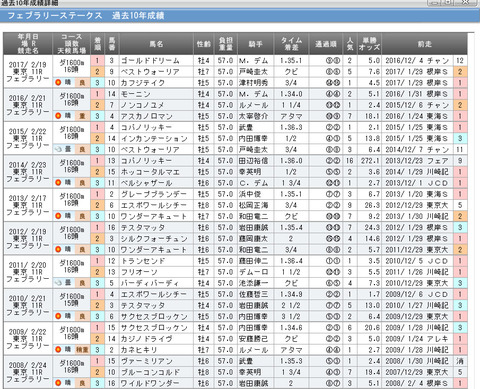The height and width of the screenshot is (389, 480).
Task: Select the horse name カネヒキリ
Action: point(139,350)
